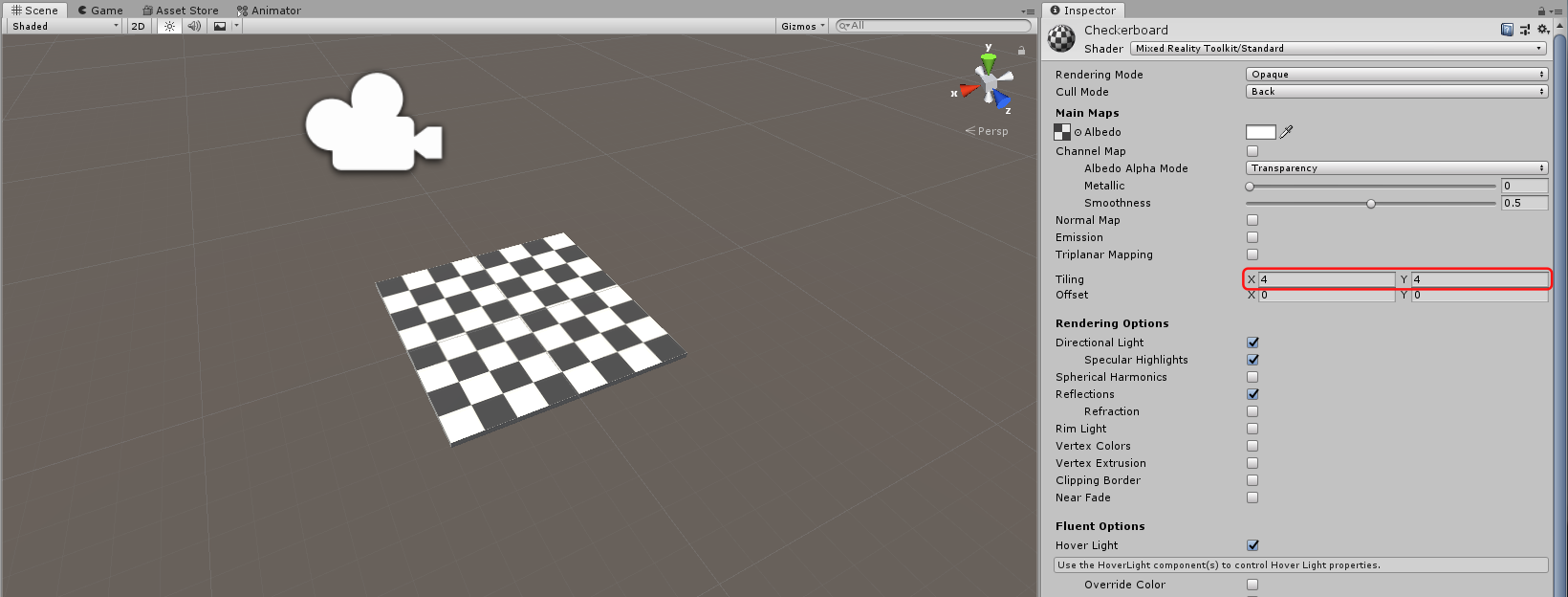
Task: Expand the Rendering Mode Opaque dropdown
Action: [1396, 75]
